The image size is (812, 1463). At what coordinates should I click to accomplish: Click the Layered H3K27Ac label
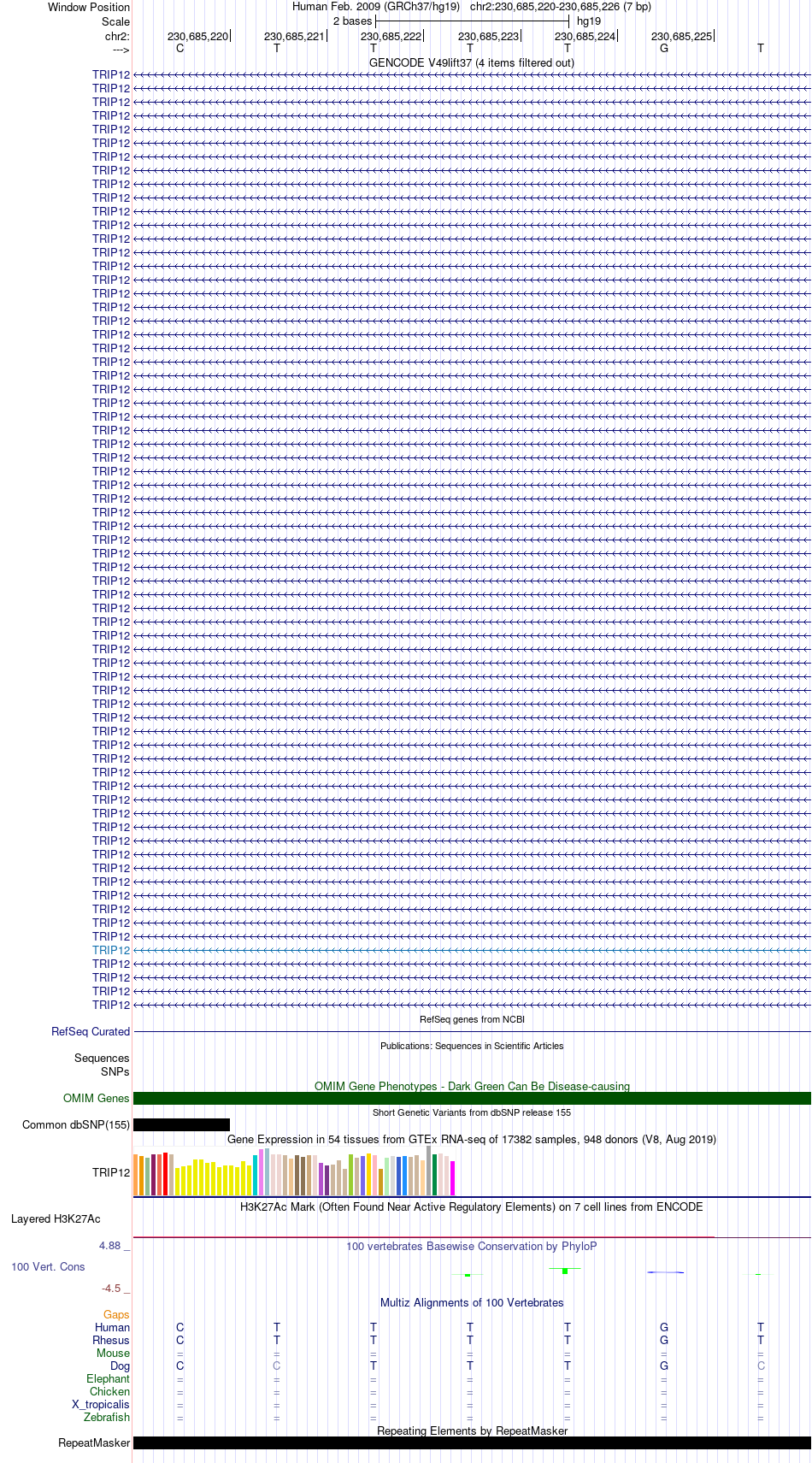[x=56, y=1219]
